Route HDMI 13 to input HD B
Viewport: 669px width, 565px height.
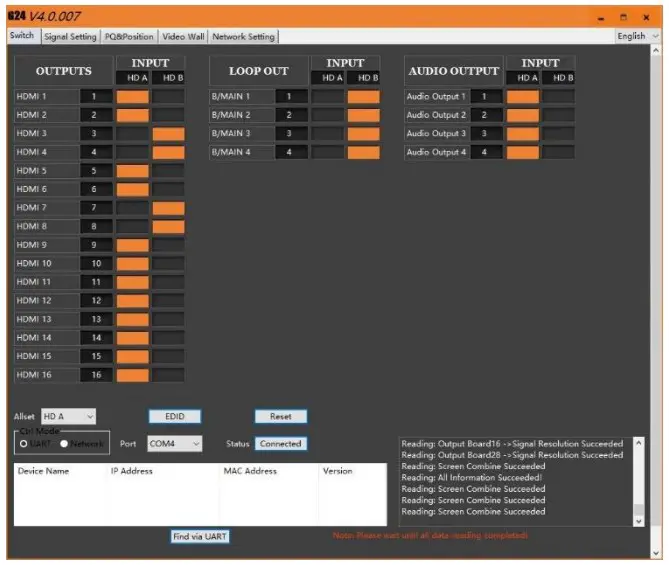[169, 319]
